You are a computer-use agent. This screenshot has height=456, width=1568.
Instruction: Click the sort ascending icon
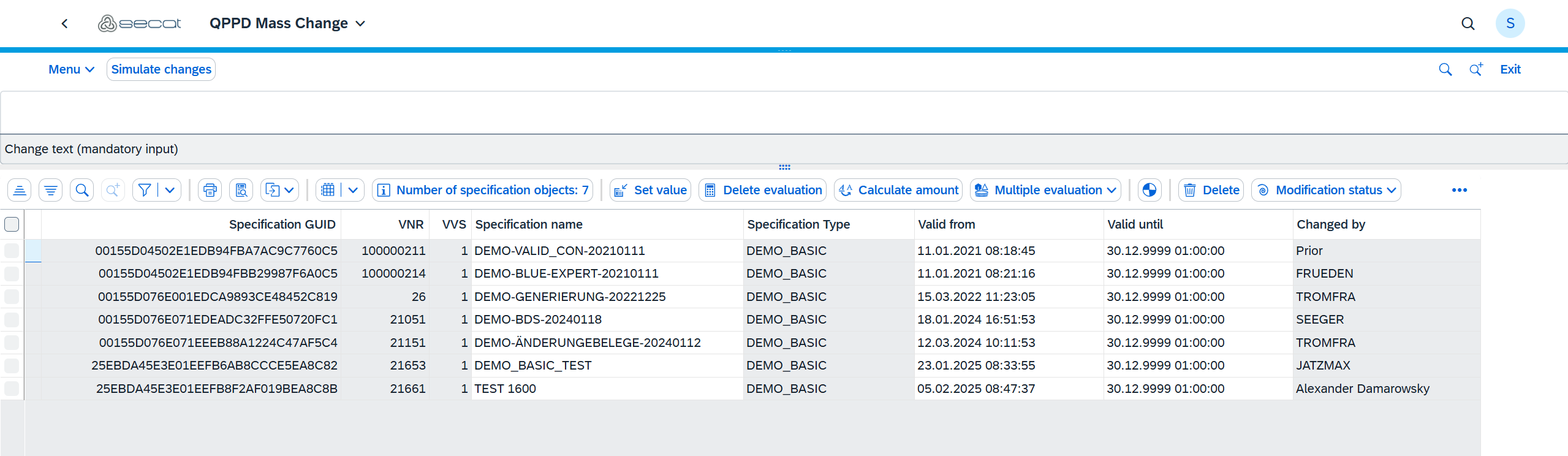click(x=20, y=190)
